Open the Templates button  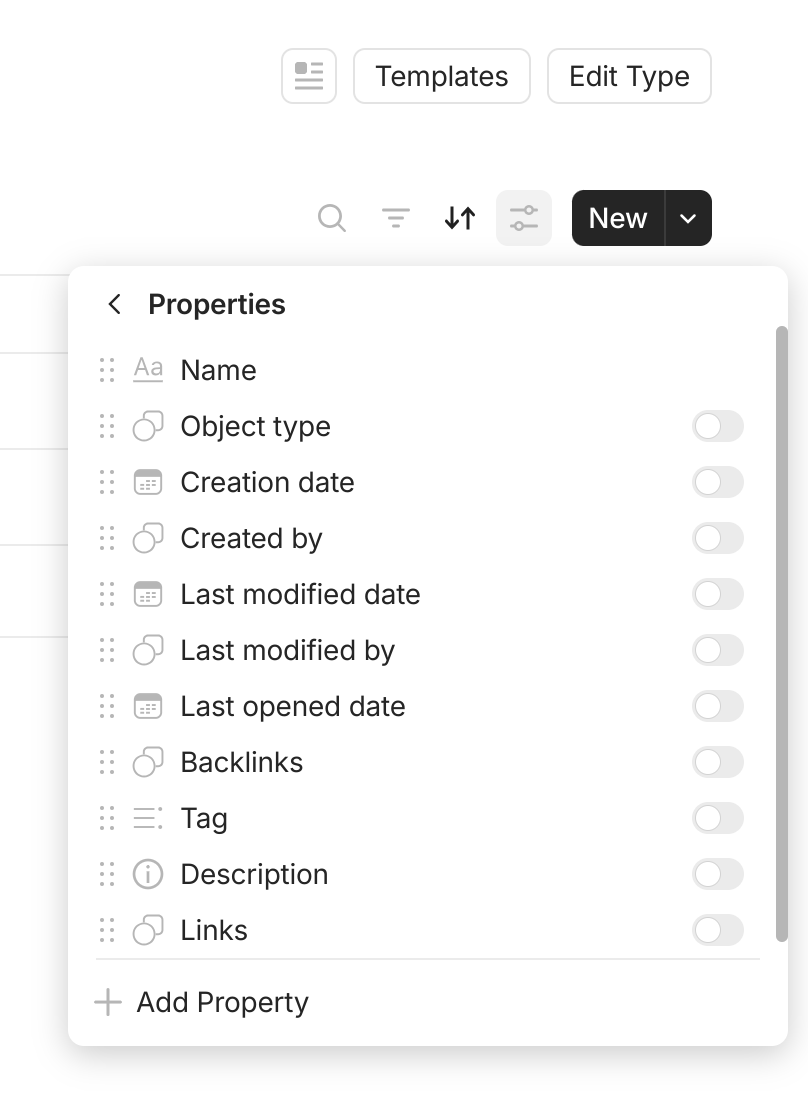click(x=442, y=76)
